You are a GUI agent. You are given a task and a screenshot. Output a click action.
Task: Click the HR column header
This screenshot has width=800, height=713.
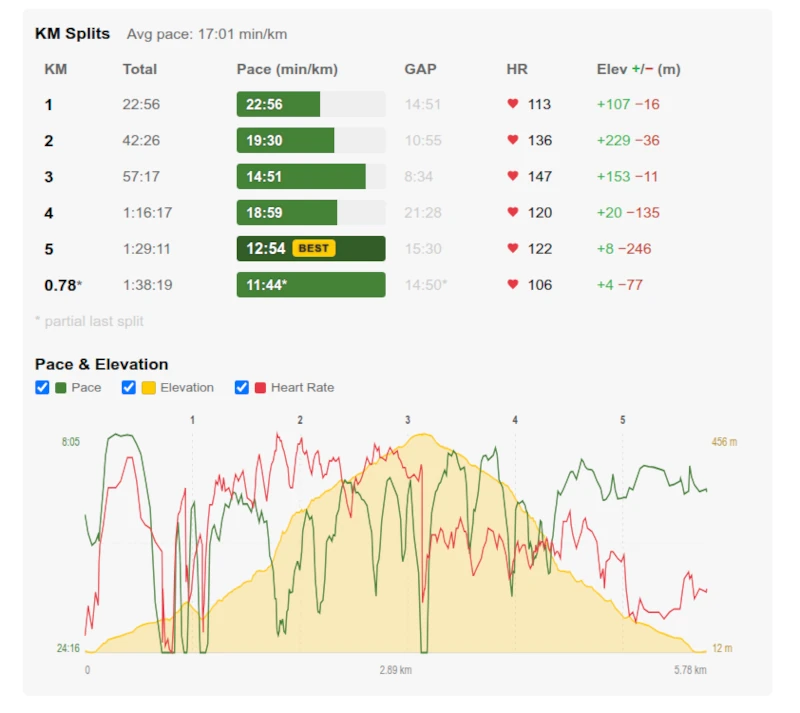pyautogui.click(x=517, y=69)
